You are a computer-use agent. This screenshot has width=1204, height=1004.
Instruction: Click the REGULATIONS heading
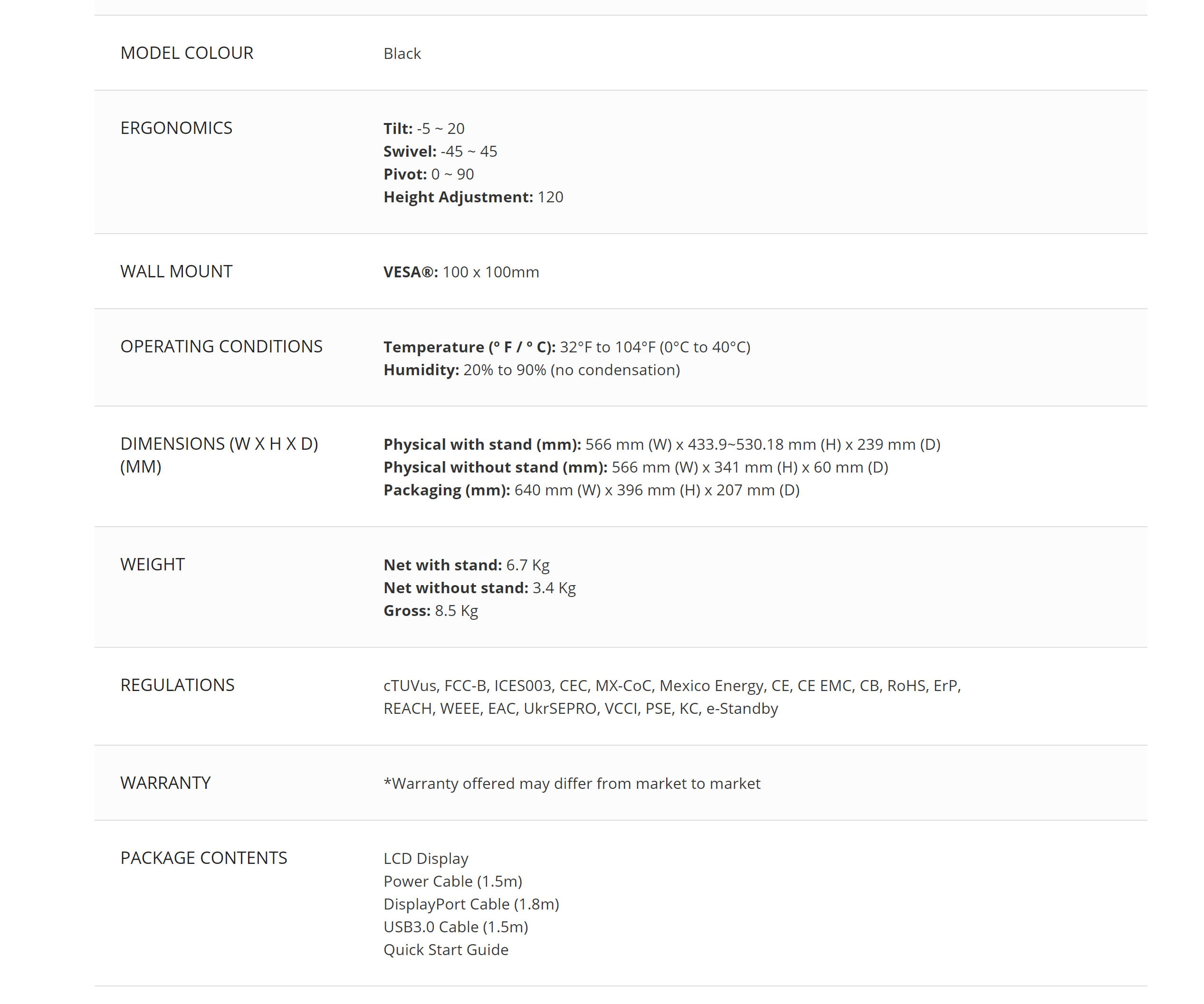[x=177, y=685]
